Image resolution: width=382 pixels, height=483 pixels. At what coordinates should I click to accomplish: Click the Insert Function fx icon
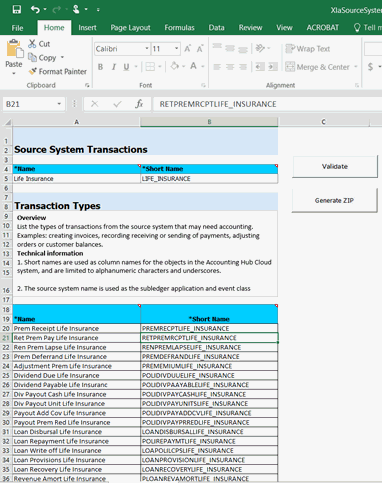(x=139, y=104)
